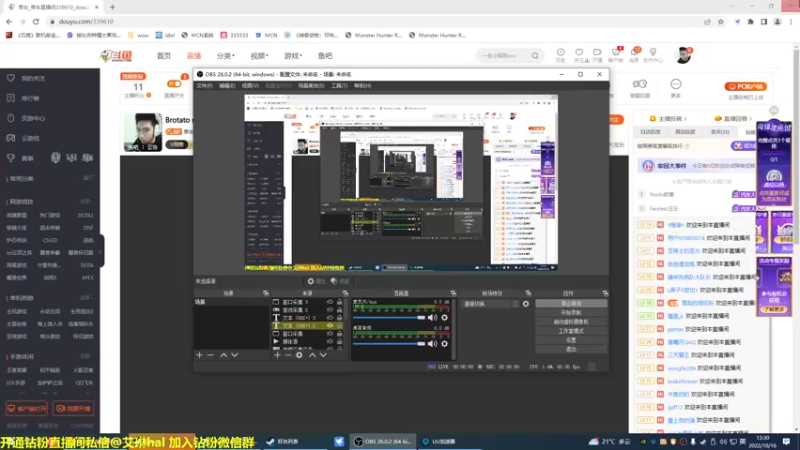
Task: Adjust the desktop audio volume slider
Action: (389, 344)
